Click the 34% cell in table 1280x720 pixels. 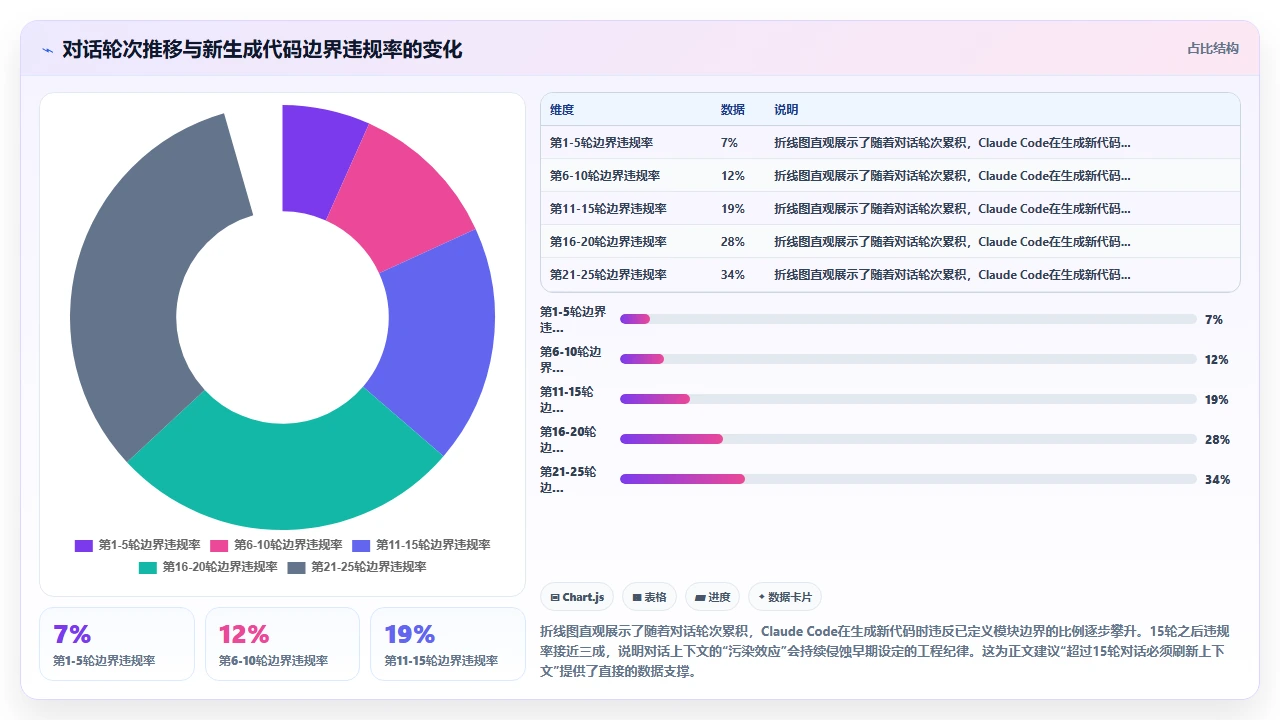coord(733,275)
